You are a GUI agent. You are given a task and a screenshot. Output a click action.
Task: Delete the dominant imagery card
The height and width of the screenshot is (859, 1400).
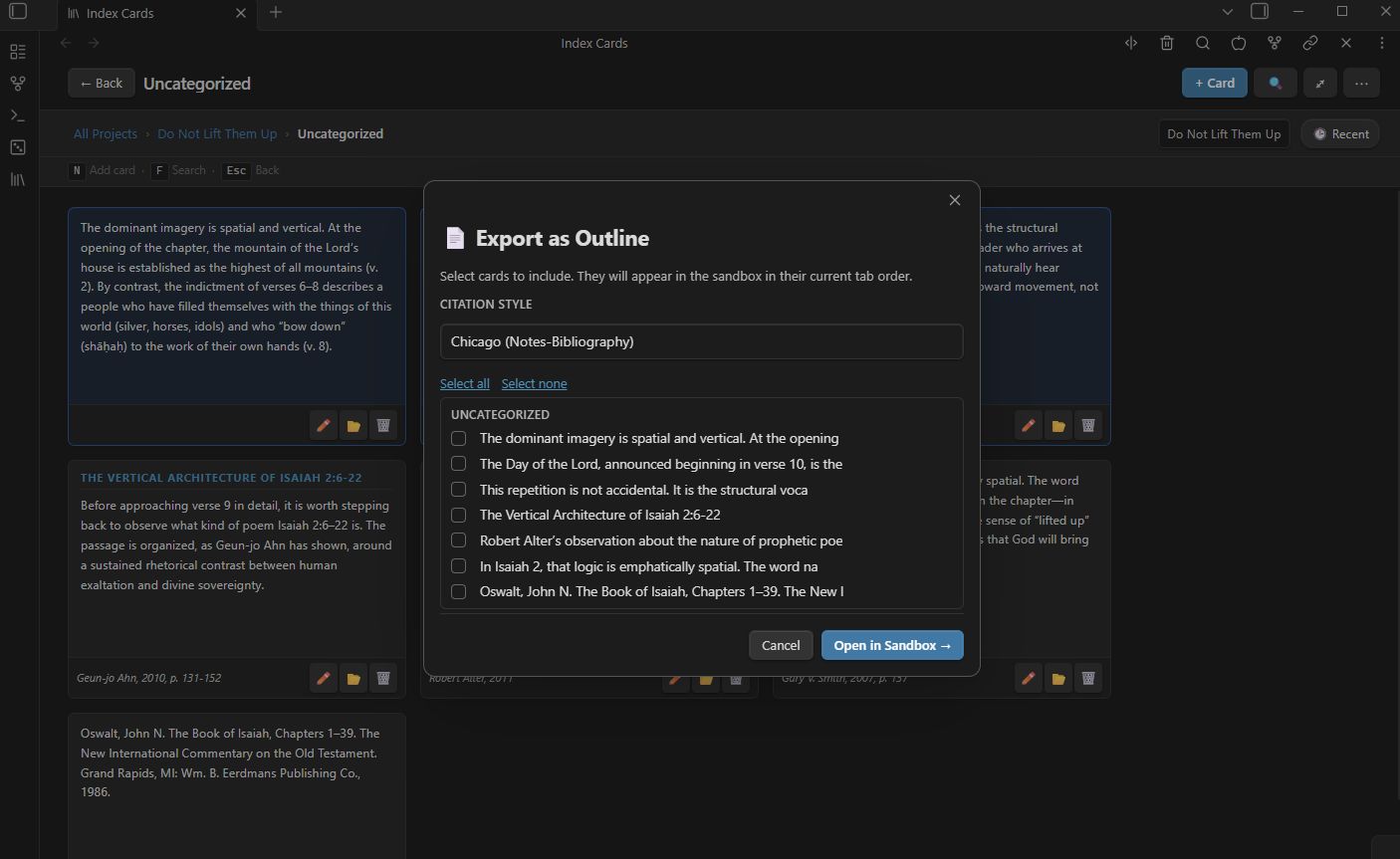coord(383,426)
